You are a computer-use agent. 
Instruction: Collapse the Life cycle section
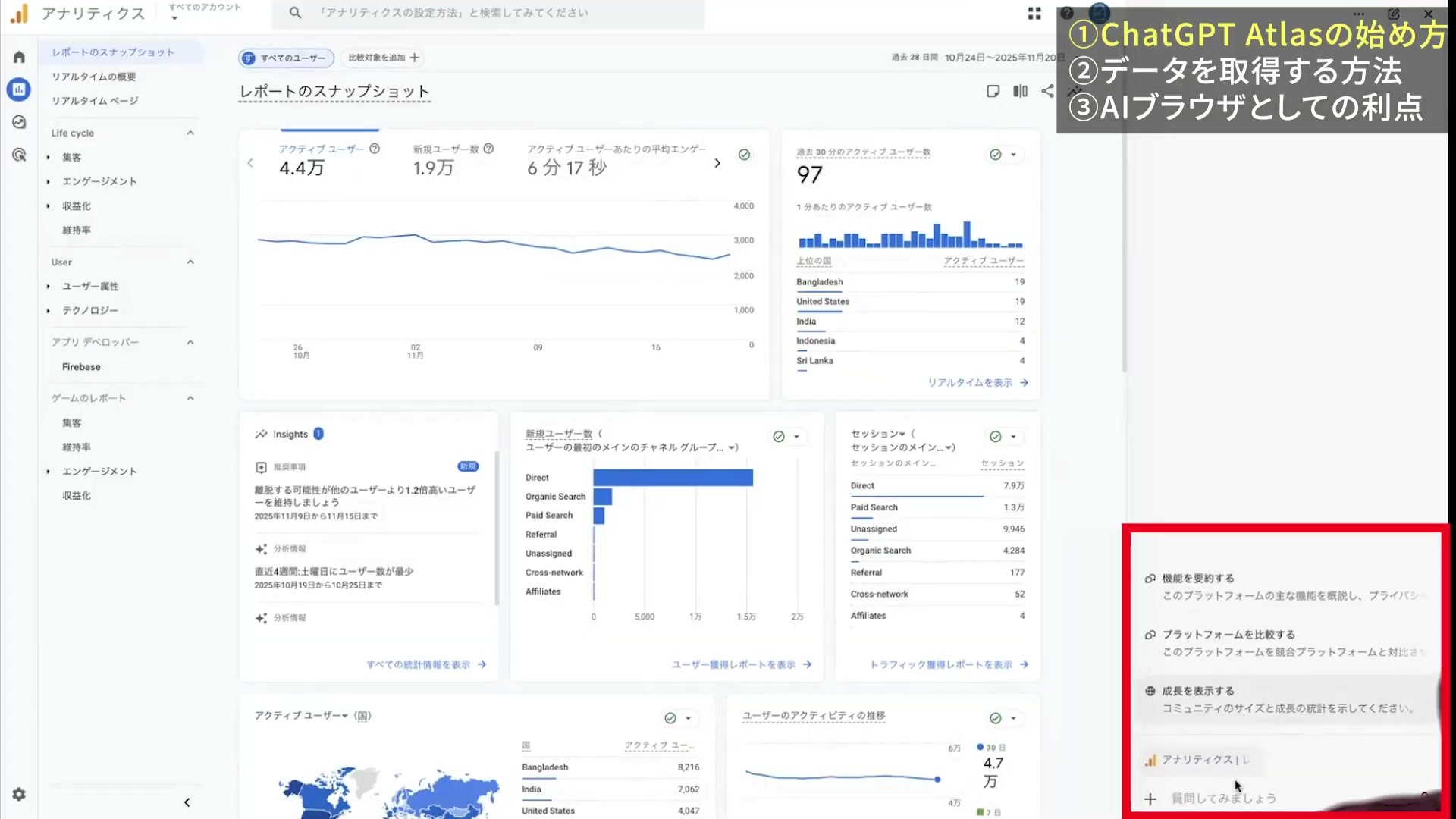[x=190, y=133]
